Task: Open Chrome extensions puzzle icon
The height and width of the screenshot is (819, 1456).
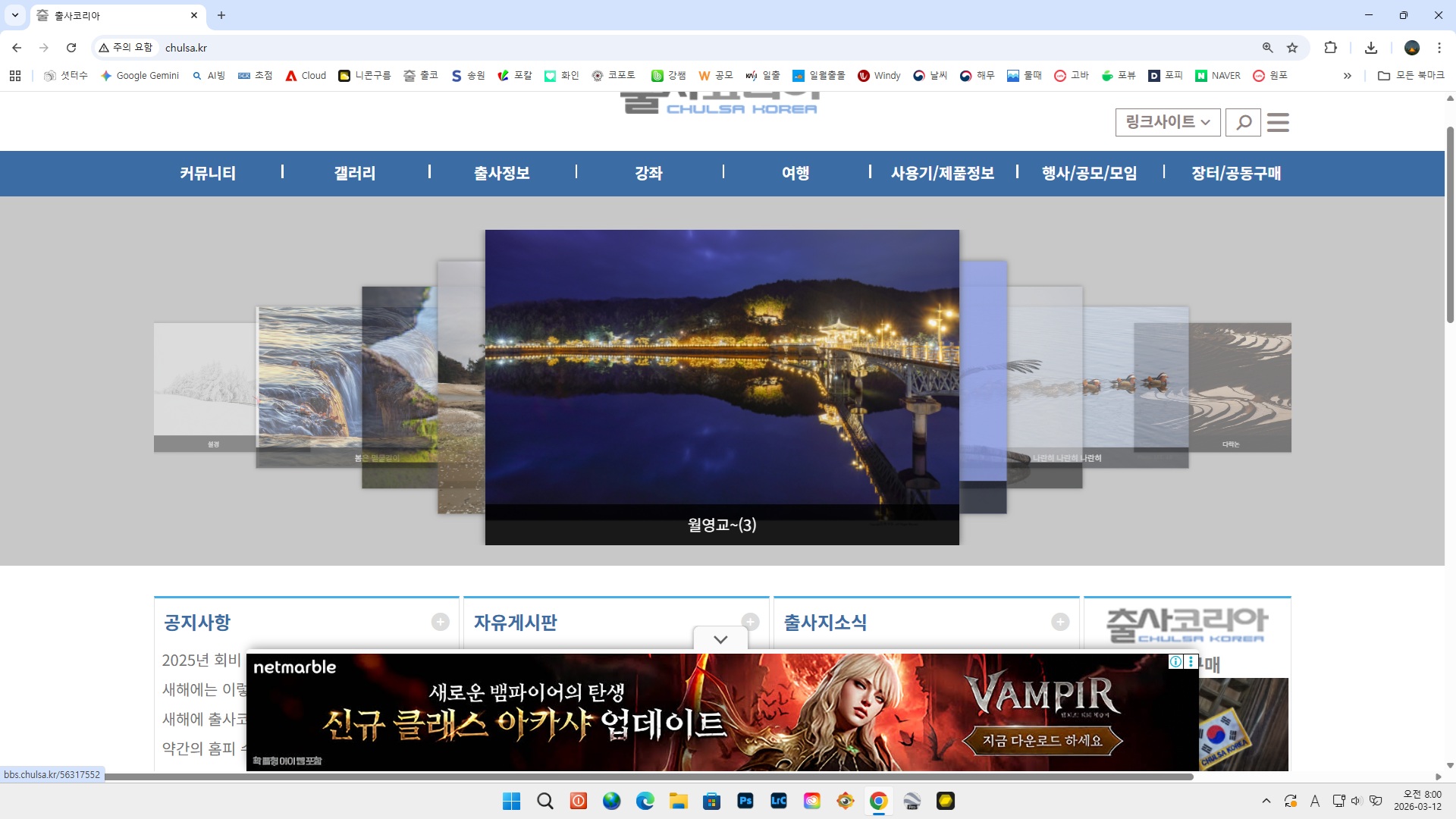Action: [1330, 48]
